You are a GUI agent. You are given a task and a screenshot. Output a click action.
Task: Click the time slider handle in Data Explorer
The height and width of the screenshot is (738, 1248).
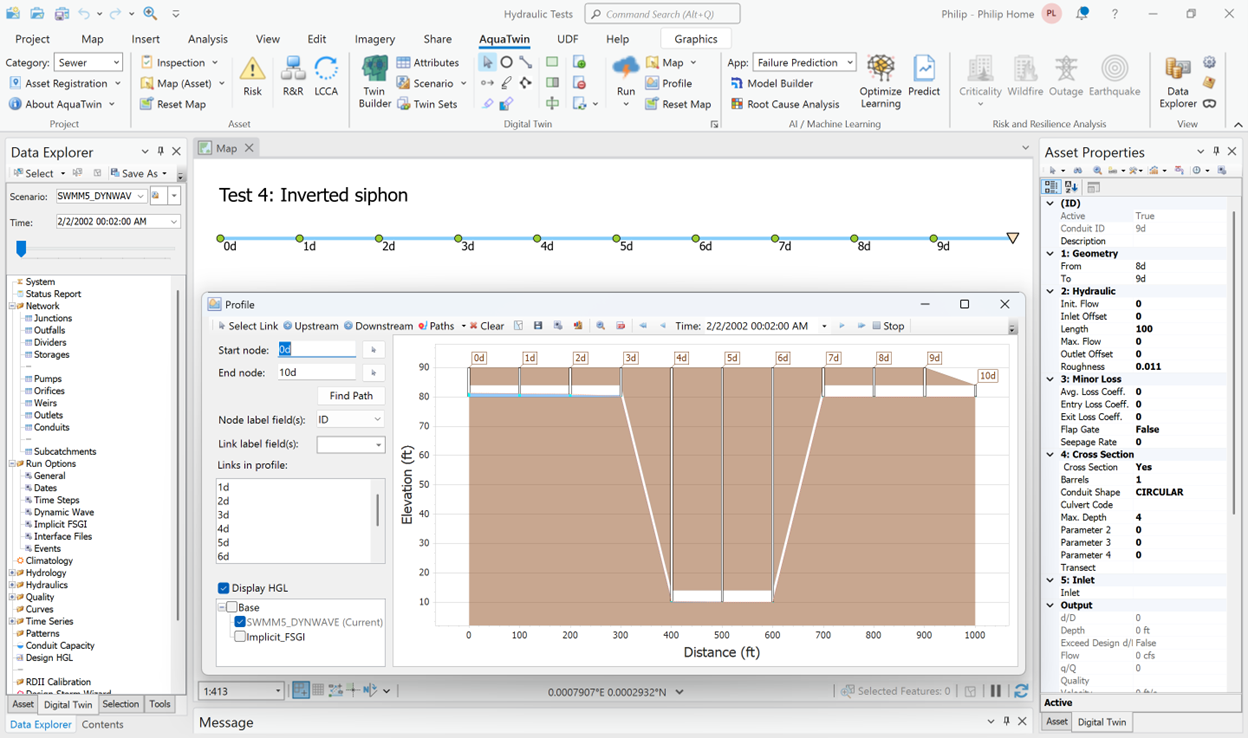click(x=21, y=249)
